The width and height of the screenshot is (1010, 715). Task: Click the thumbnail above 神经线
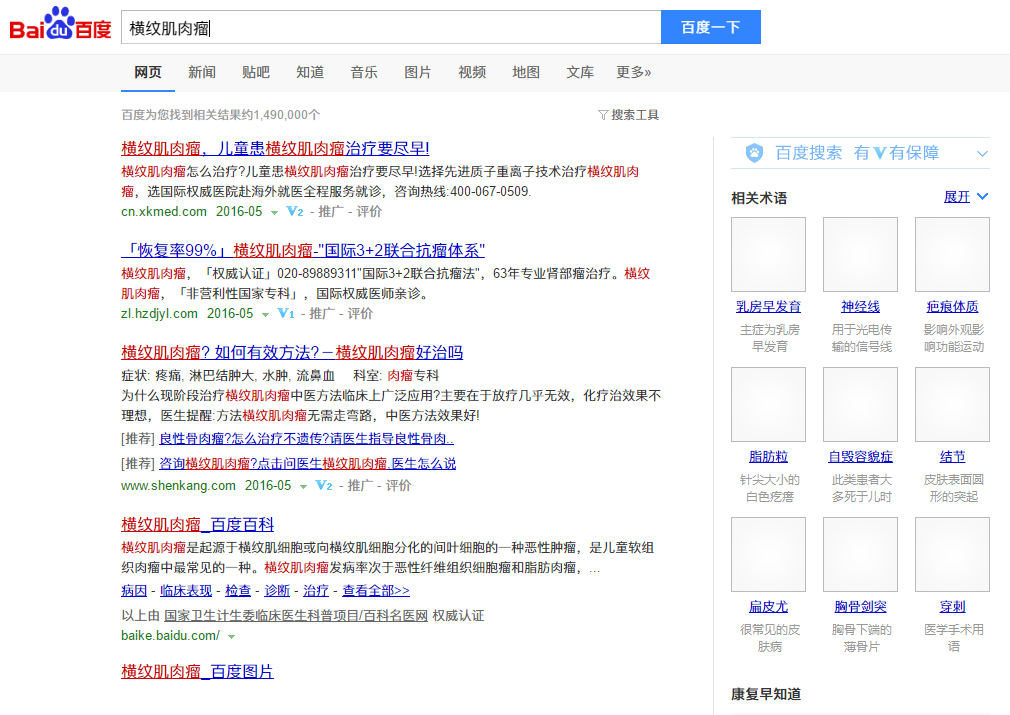pyautogui.click(x=861, y=254)
